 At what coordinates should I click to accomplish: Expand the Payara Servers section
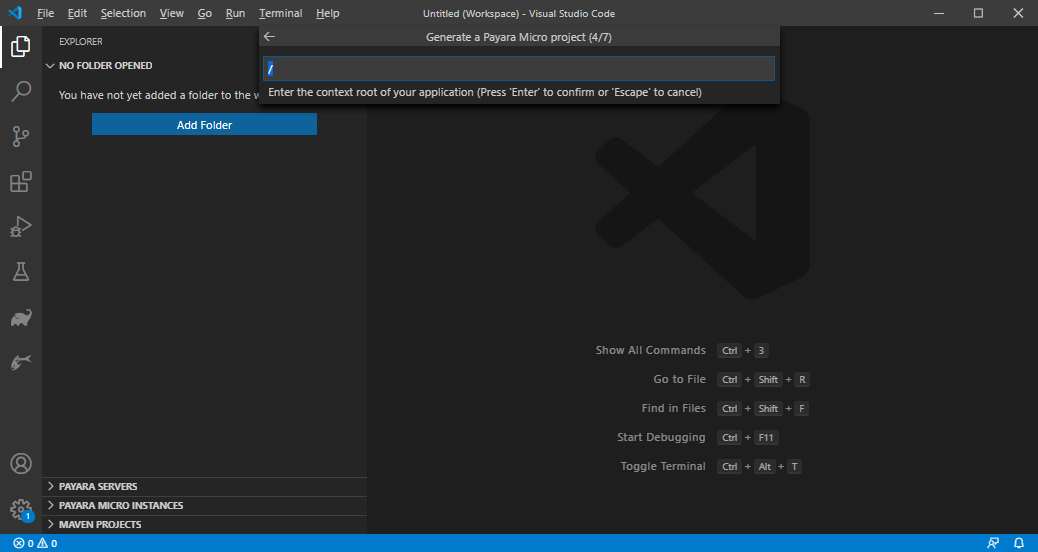coord(98,486)
